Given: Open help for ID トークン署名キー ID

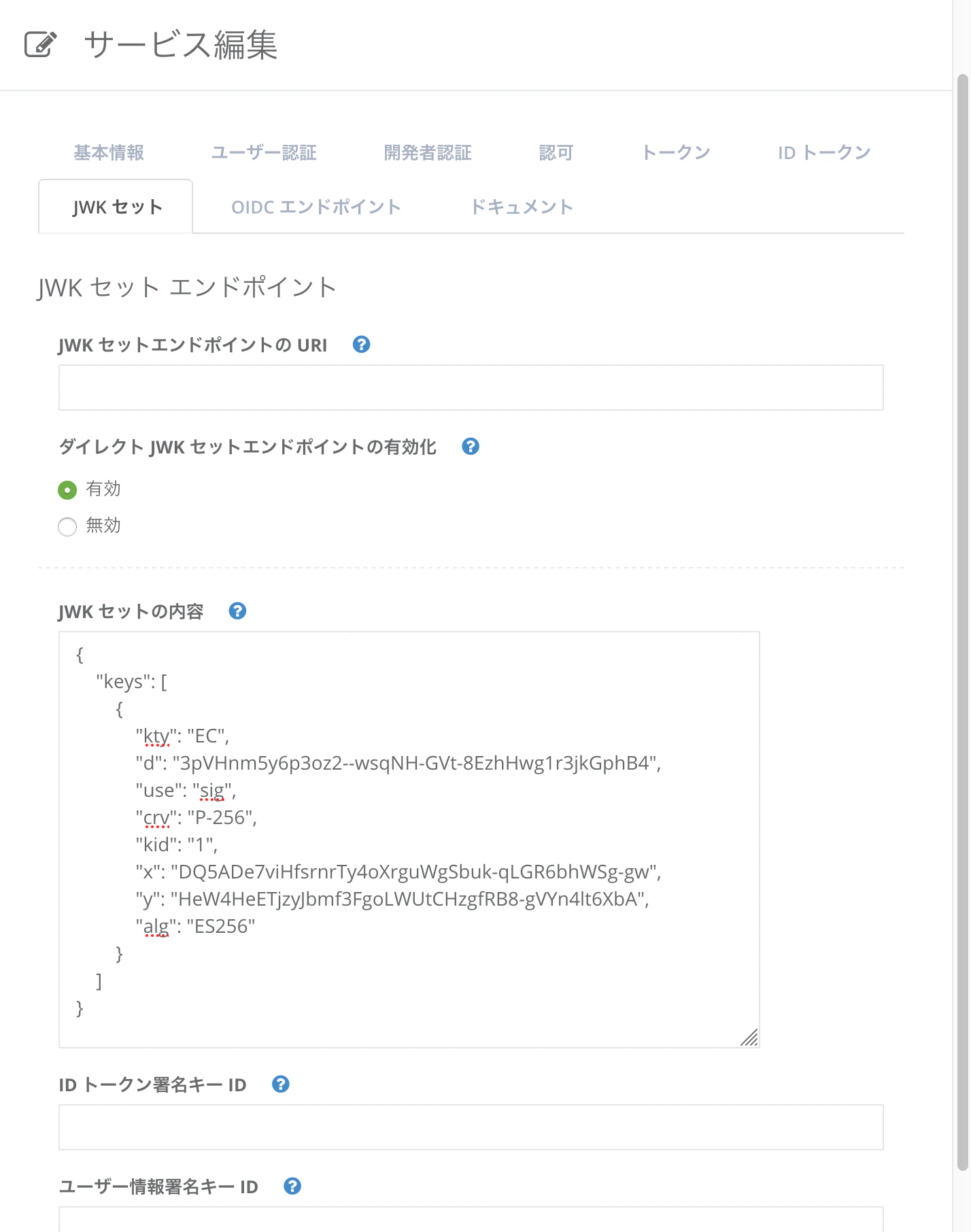Looking at the screenshot, I should 280,1084.
